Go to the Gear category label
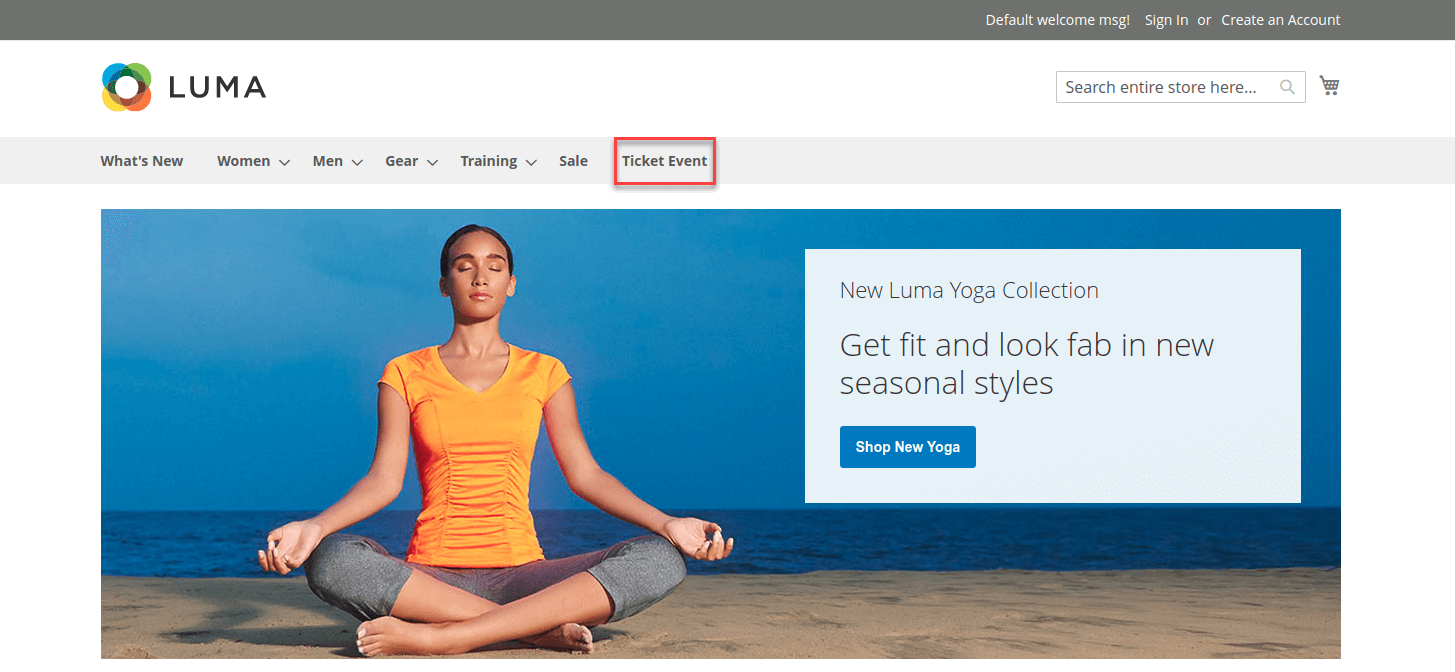Viewport: 1455px width, 672px height. point(401,161)
